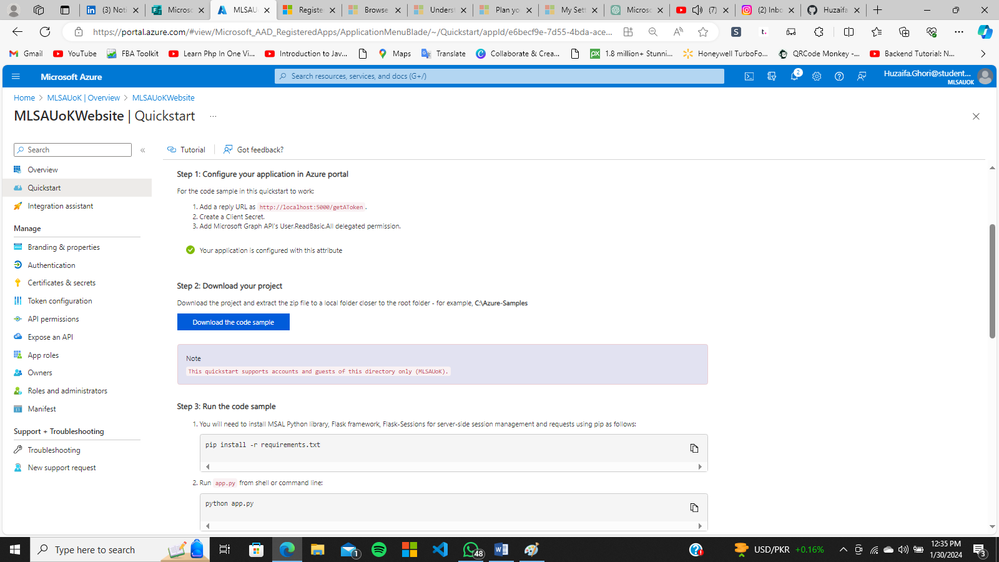The height and width of the screenshot is (562, 999).
Task: Open Certificates & secrets
Action: [61, 282]
